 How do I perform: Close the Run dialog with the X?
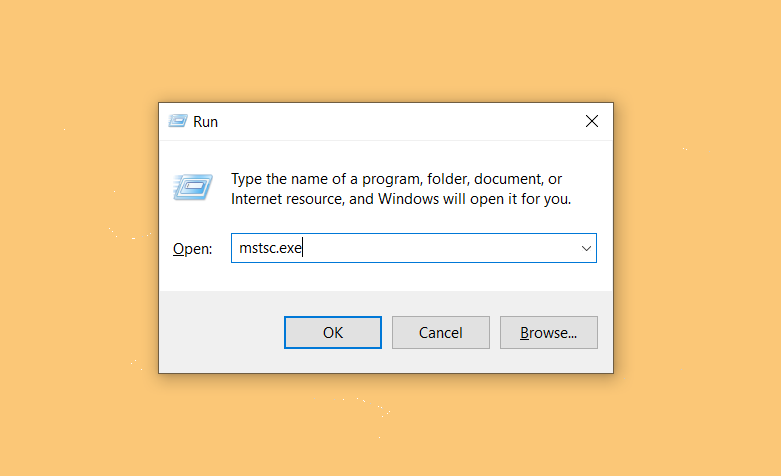592,121
